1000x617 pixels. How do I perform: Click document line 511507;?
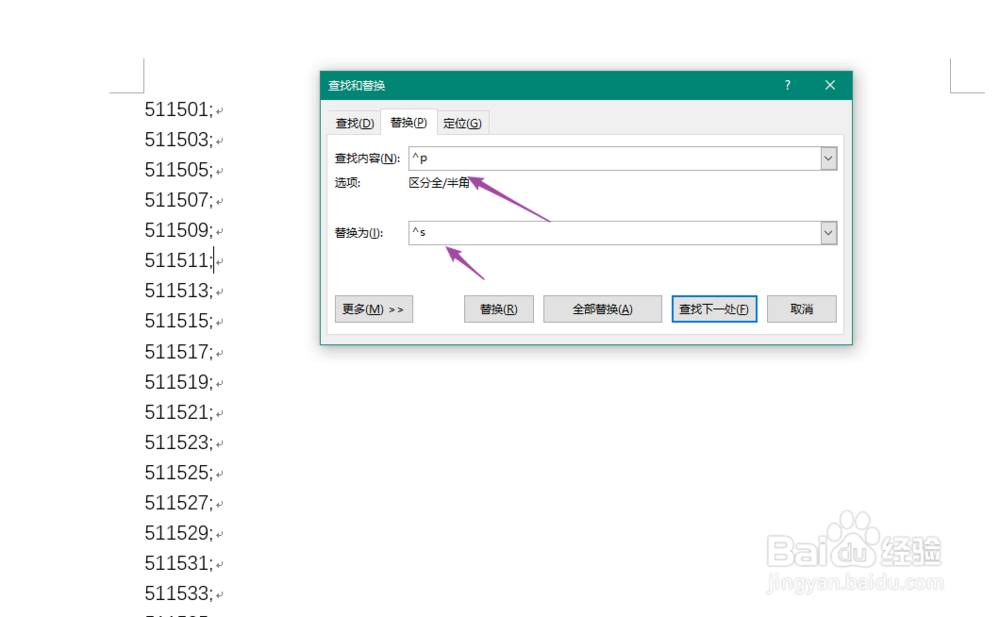click(179, 200)
